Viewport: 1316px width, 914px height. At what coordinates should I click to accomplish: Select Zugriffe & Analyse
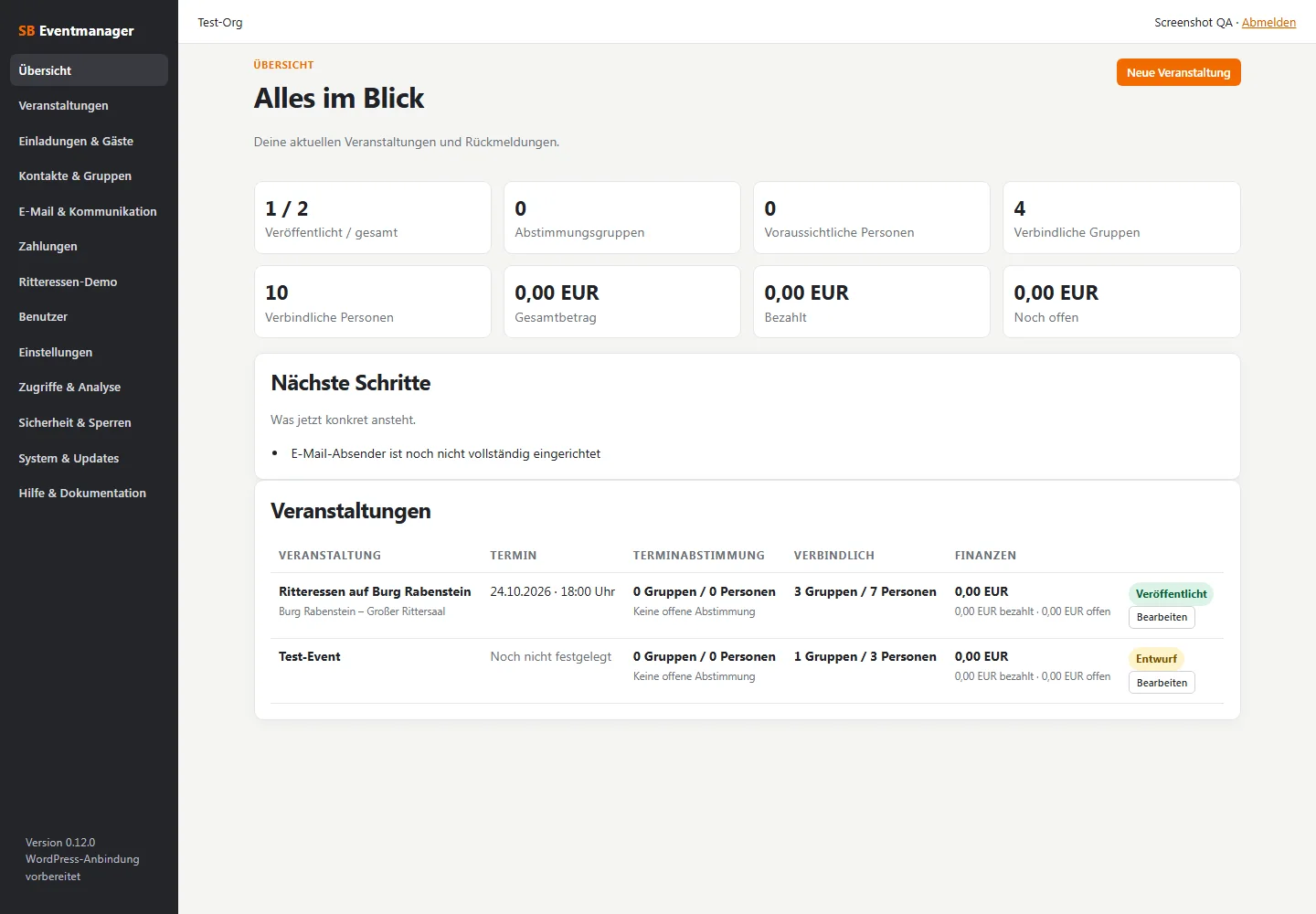[x=89, y=387]
